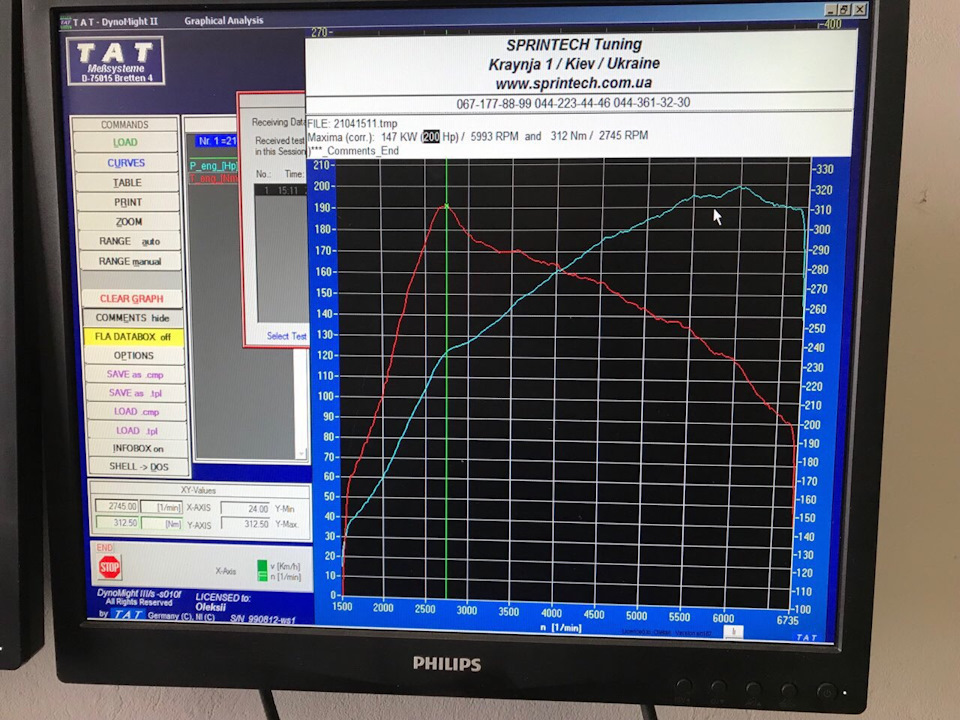Open the TABLE view
960x720 pixels.
(127, 182)
